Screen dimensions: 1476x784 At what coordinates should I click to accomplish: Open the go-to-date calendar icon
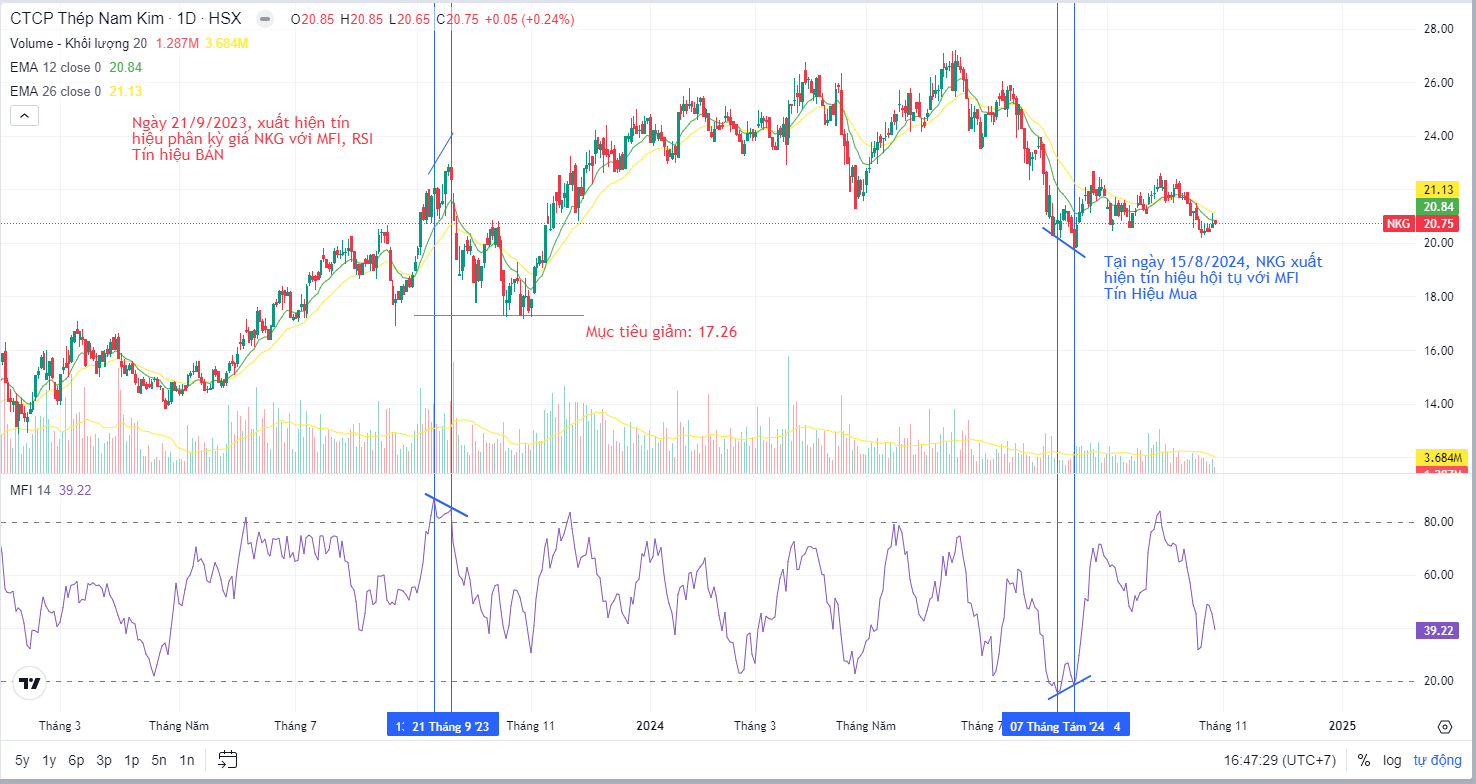pyautogui.click(x=227, y=760)
